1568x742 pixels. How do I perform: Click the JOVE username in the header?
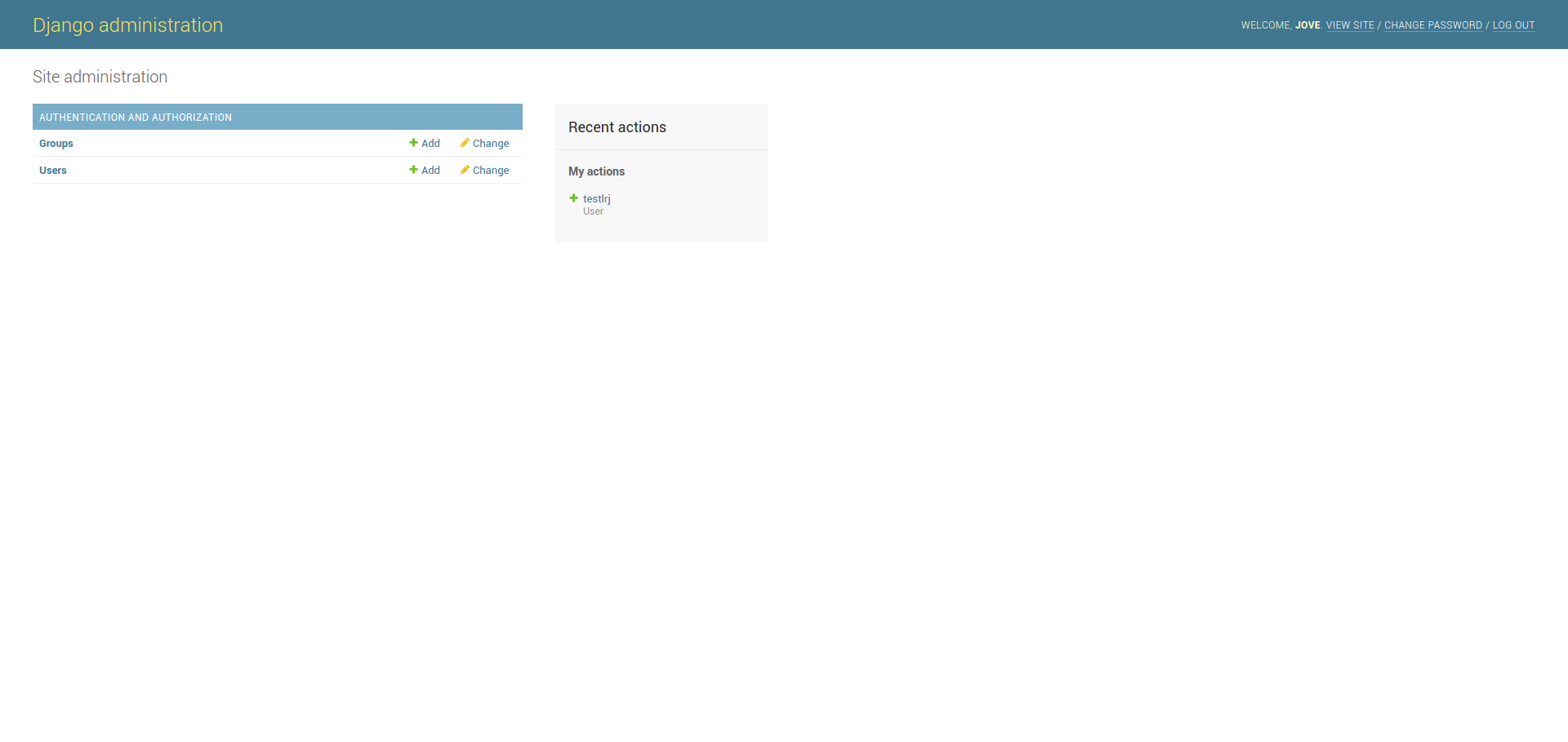pos(1307,25)
